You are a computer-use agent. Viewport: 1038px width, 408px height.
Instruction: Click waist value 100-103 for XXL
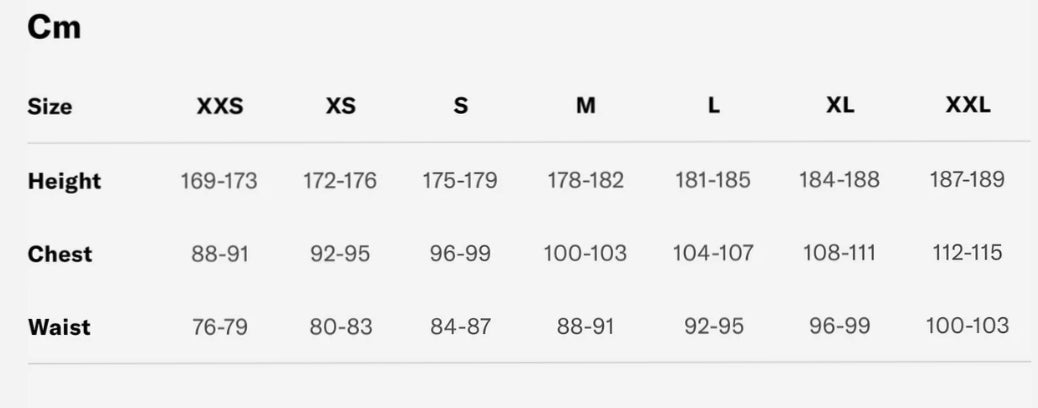(968, 326)
